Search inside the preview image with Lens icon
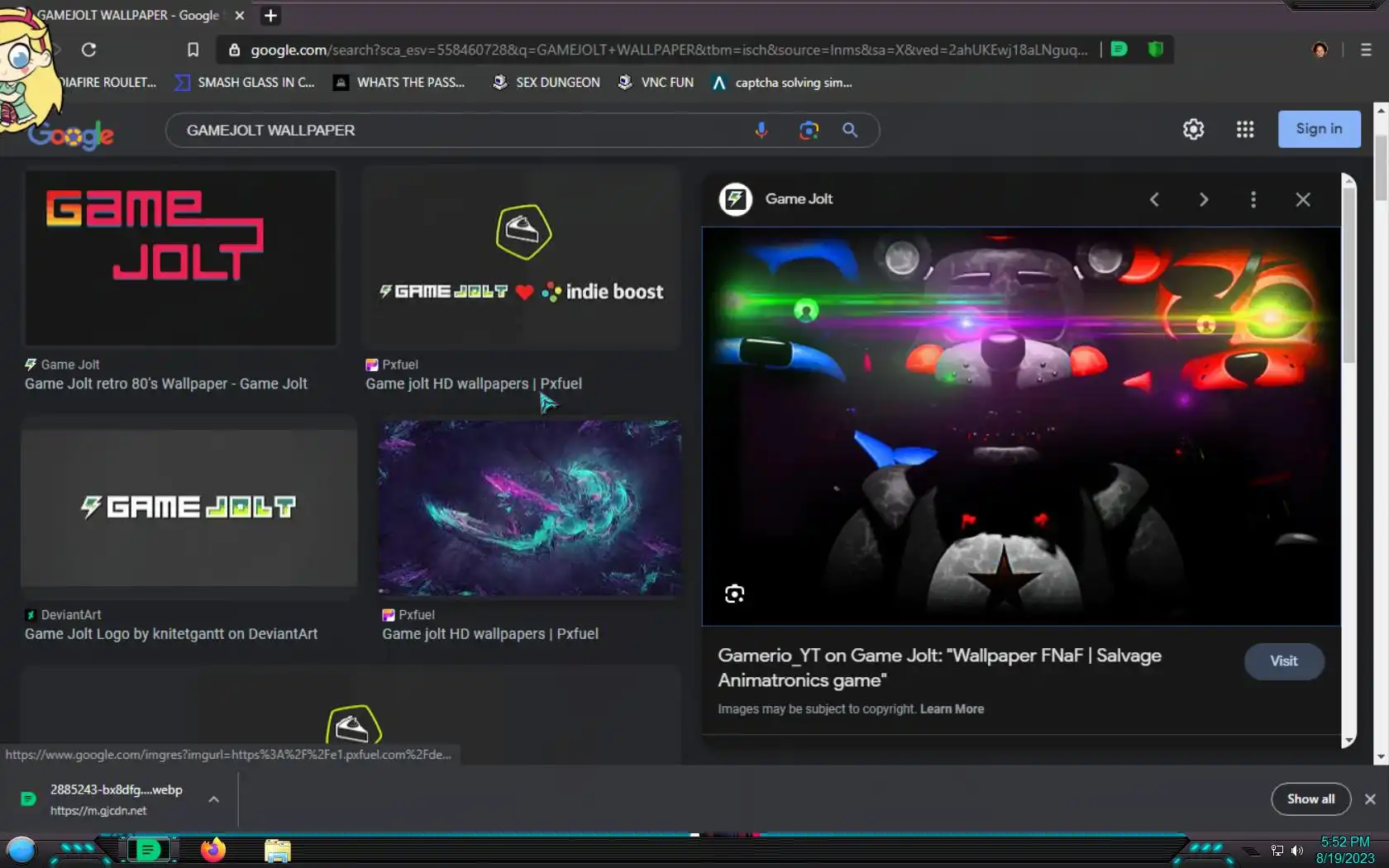Viewport: 1389px width, 868px height. [734, 594]
